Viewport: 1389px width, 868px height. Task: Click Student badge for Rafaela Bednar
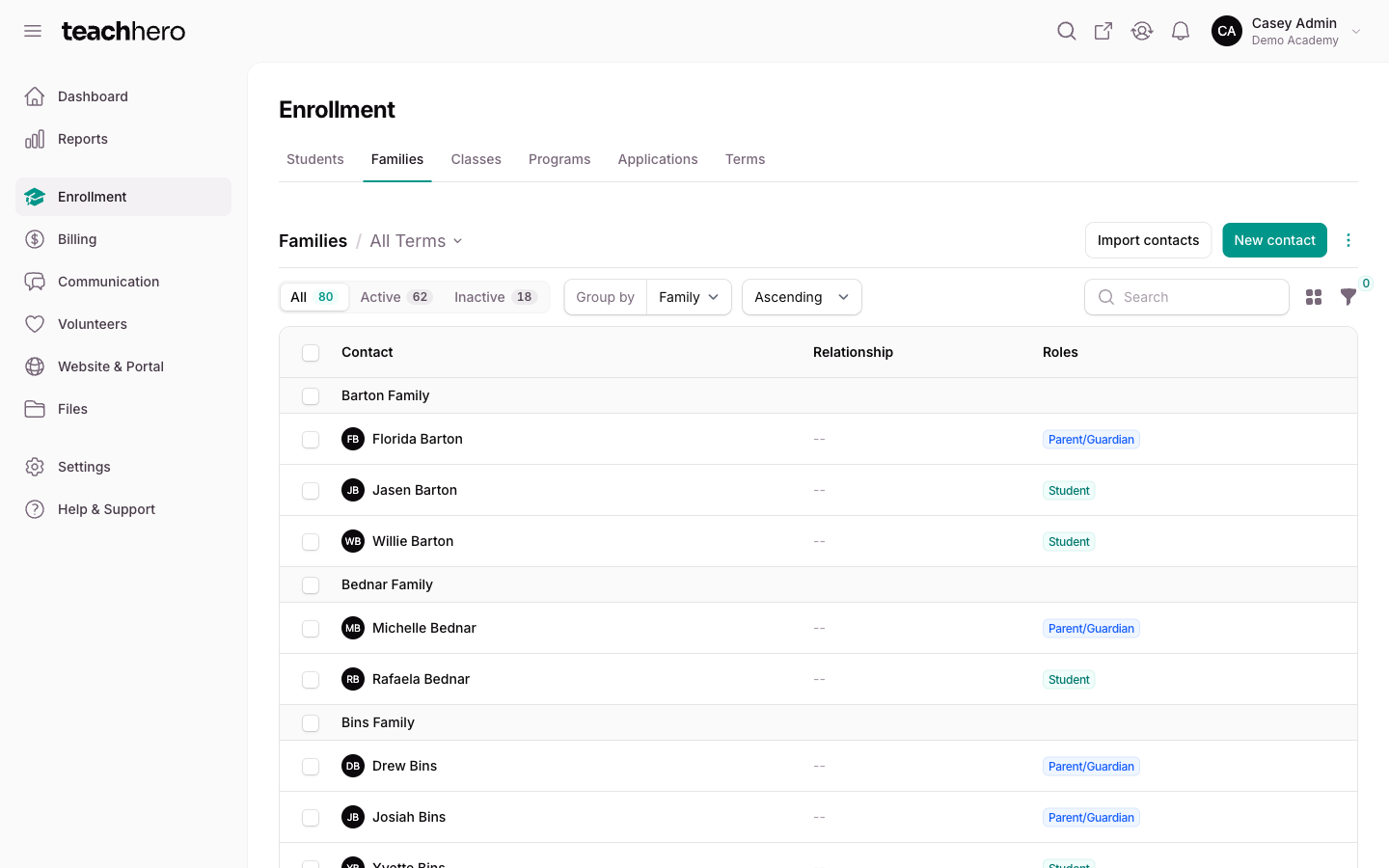pyautogui.click(x=1069, y=680)
